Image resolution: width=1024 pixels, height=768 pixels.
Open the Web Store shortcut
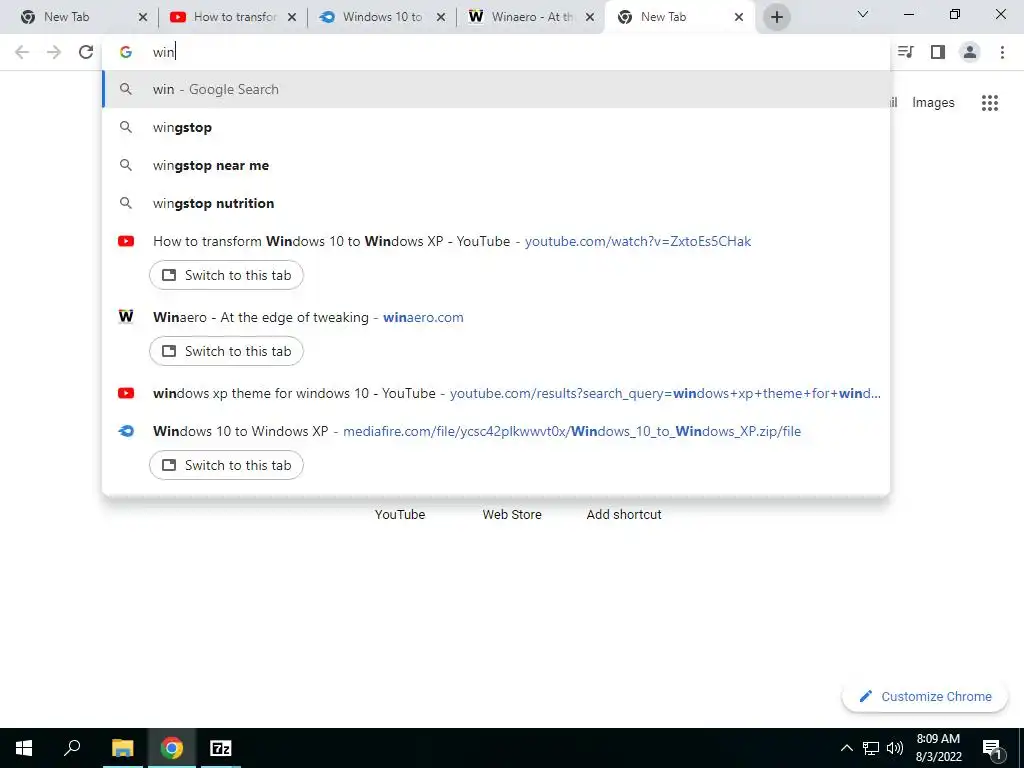pyautogui.click(x=512, y=515)
